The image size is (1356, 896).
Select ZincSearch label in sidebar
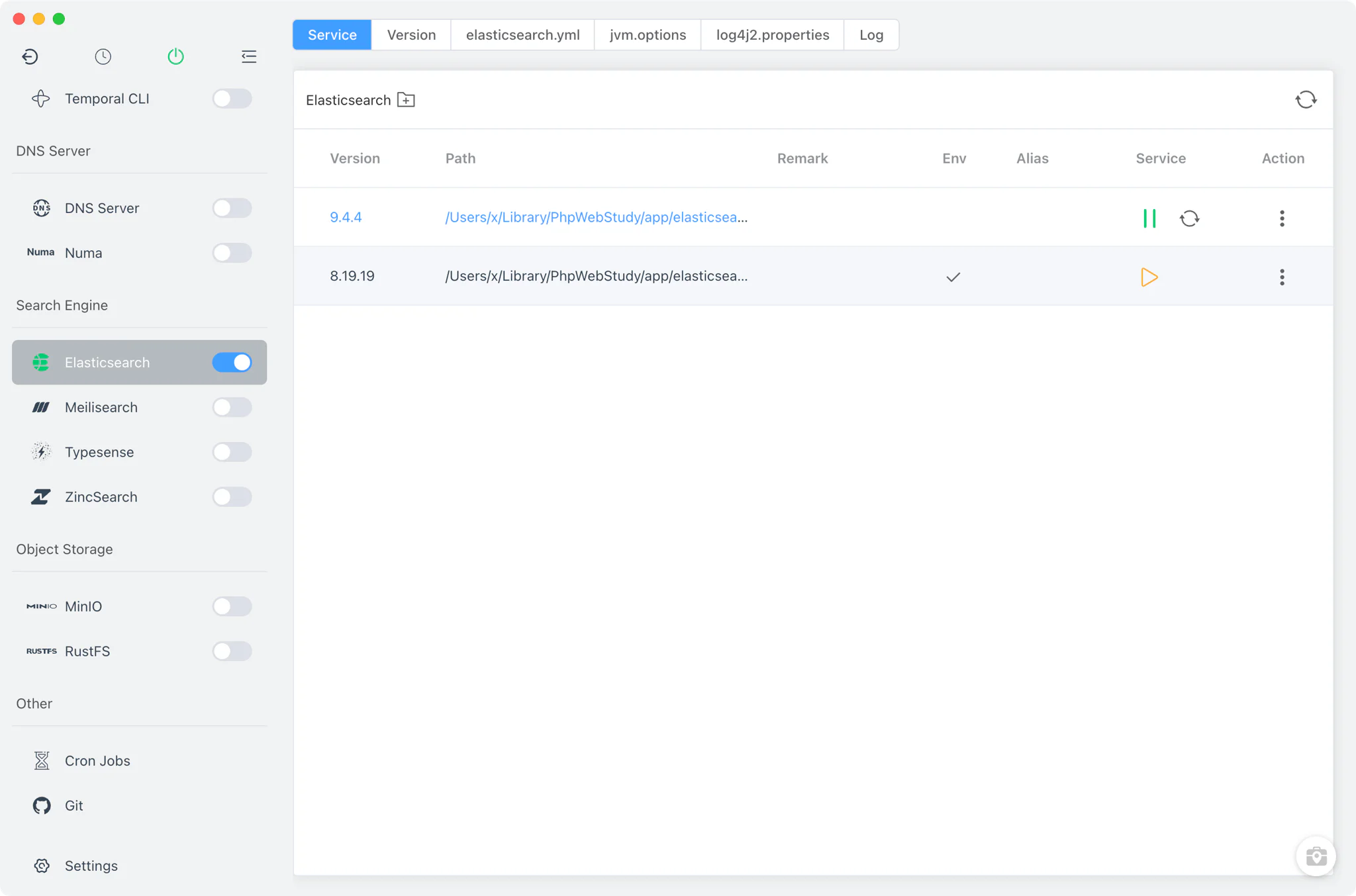[x=101, y=497]
